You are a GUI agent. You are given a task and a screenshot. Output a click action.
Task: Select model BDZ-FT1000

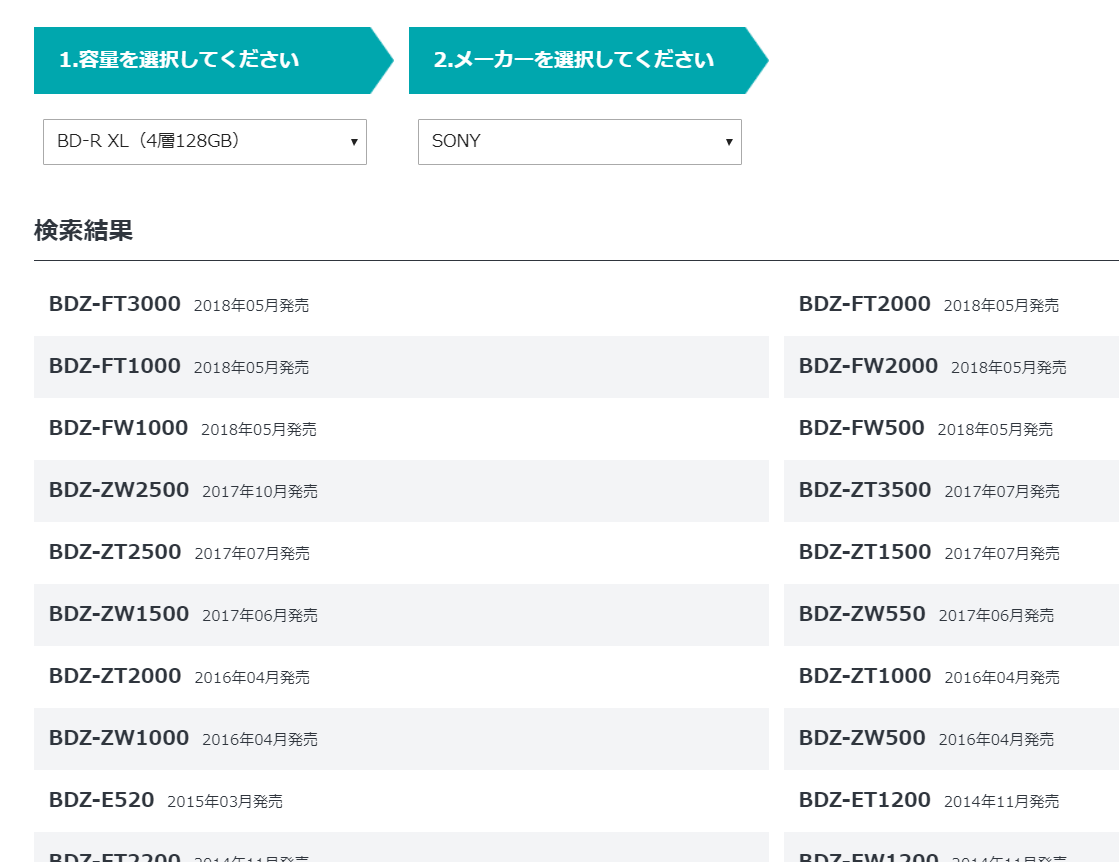(x=115, y=366)
